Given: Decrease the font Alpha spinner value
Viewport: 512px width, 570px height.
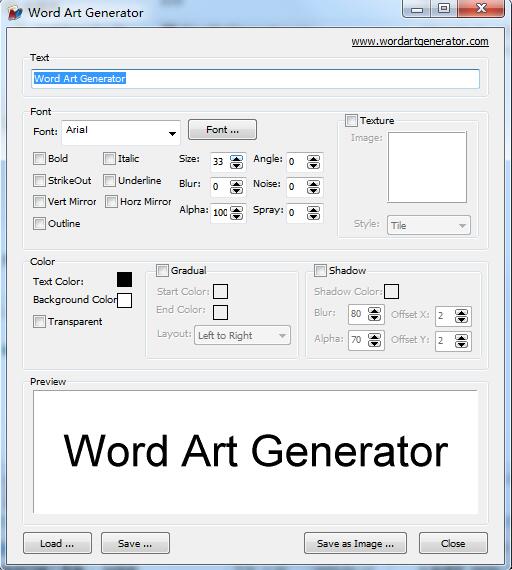Looking at the screenshot, I should [x=236, y=216].
